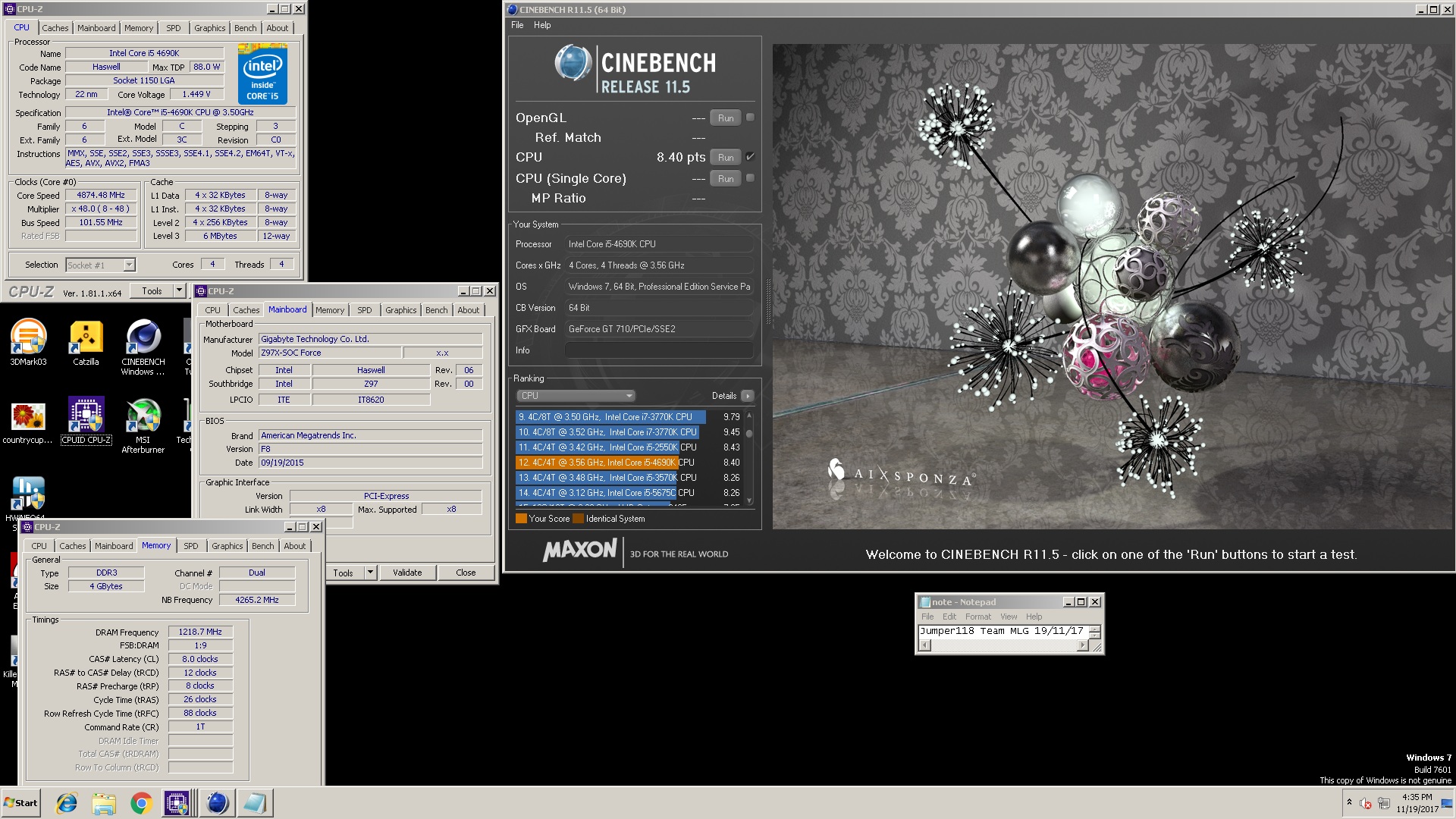Launch Google Chrome from the taskbar

click(141, 803)
